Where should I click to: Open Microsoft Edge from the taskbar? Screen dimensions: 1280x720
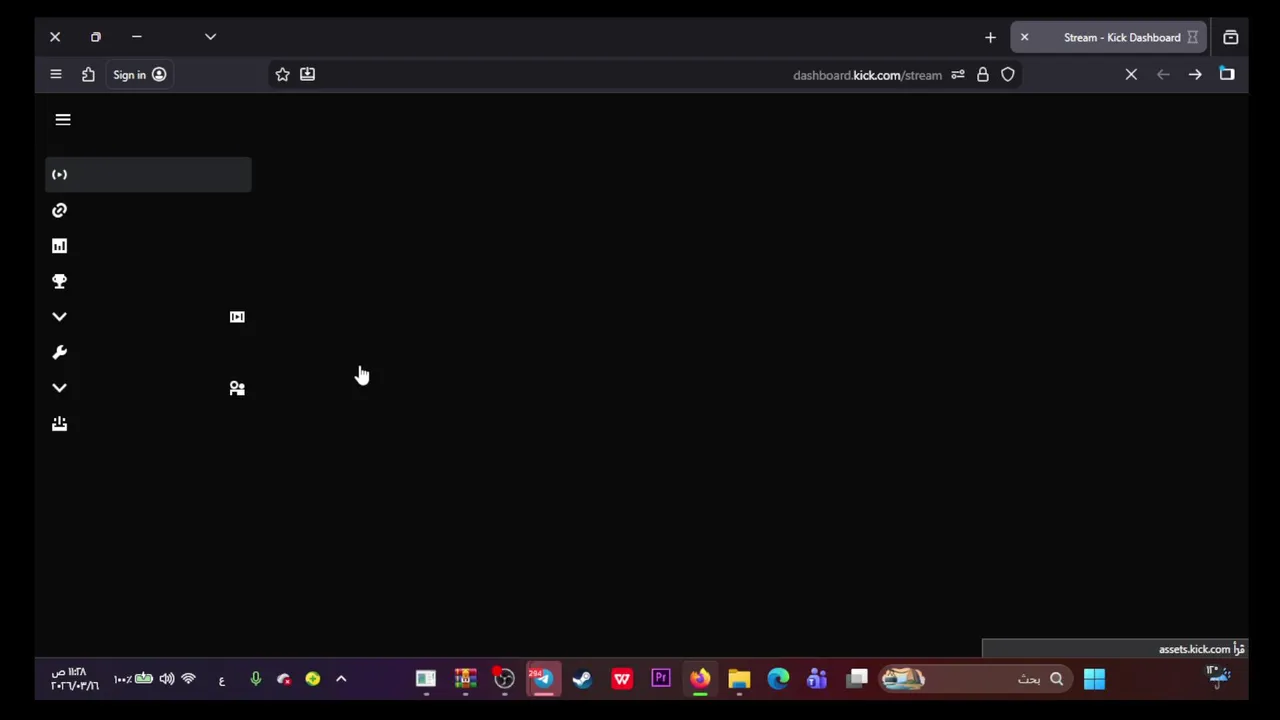point(778,680)
